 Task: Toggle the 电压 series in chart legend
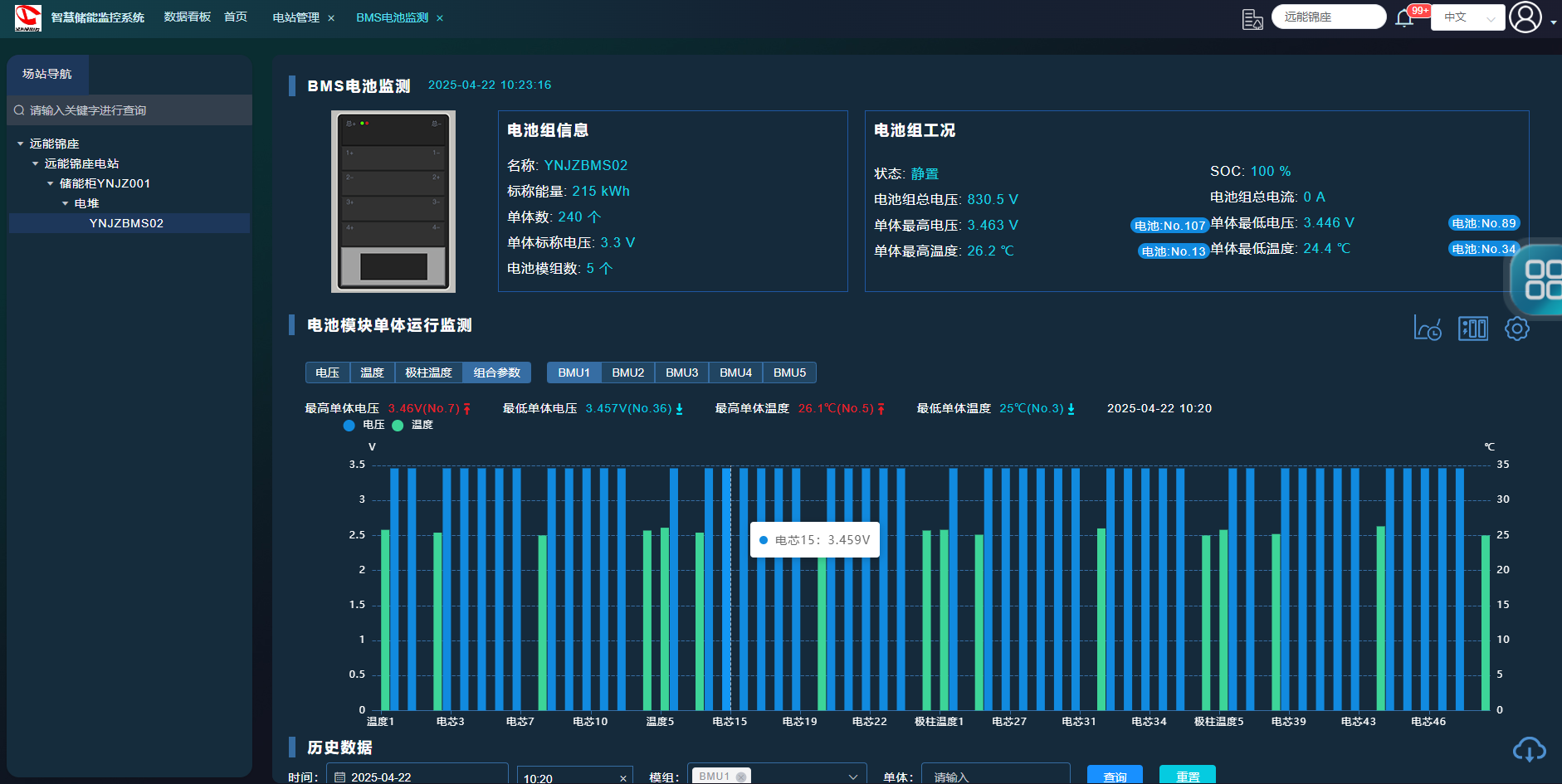364,425
